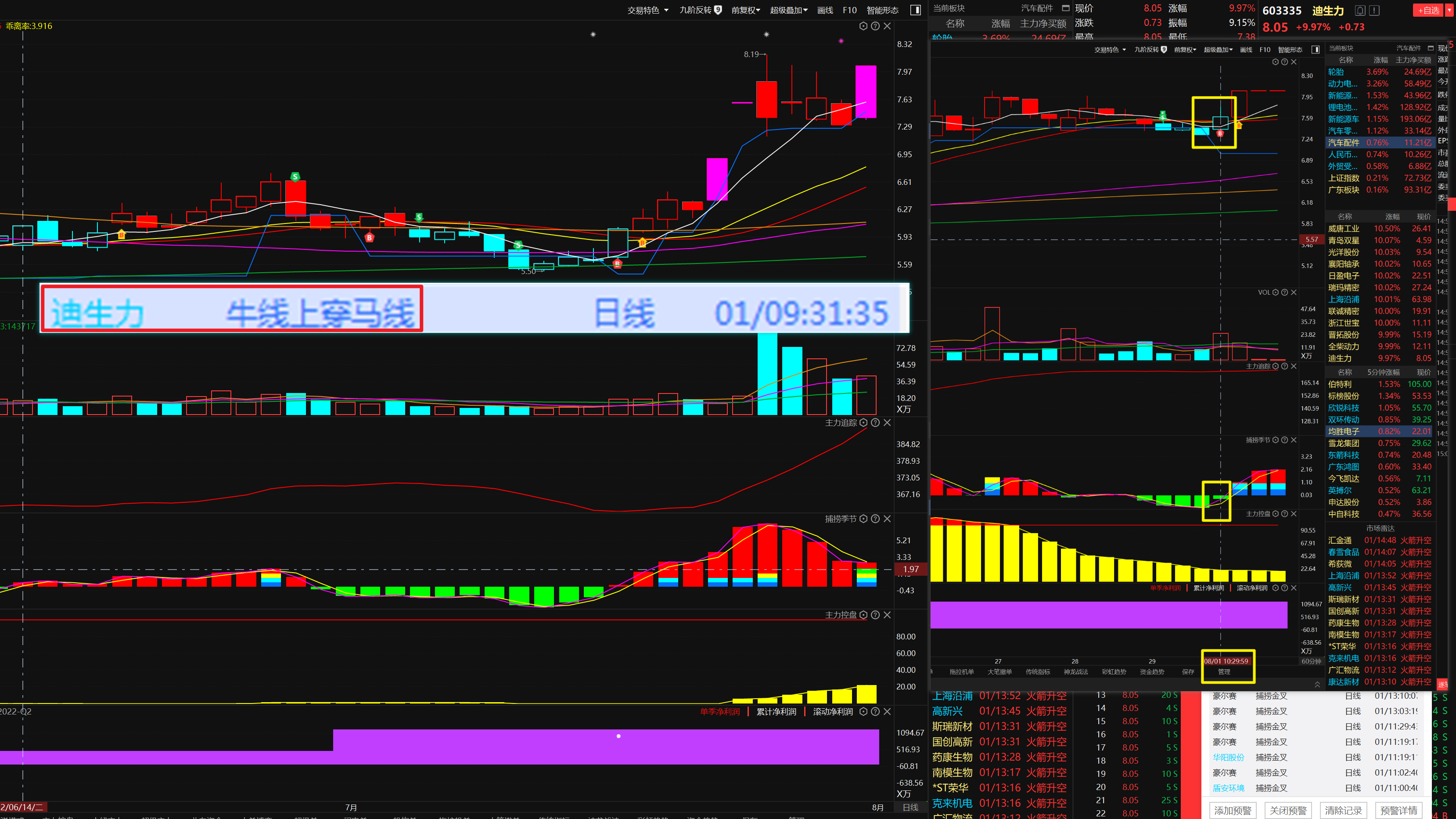The image size is (1456, 819).
Task: Close the main K-line indicator panel
Action: pos(887,26)
